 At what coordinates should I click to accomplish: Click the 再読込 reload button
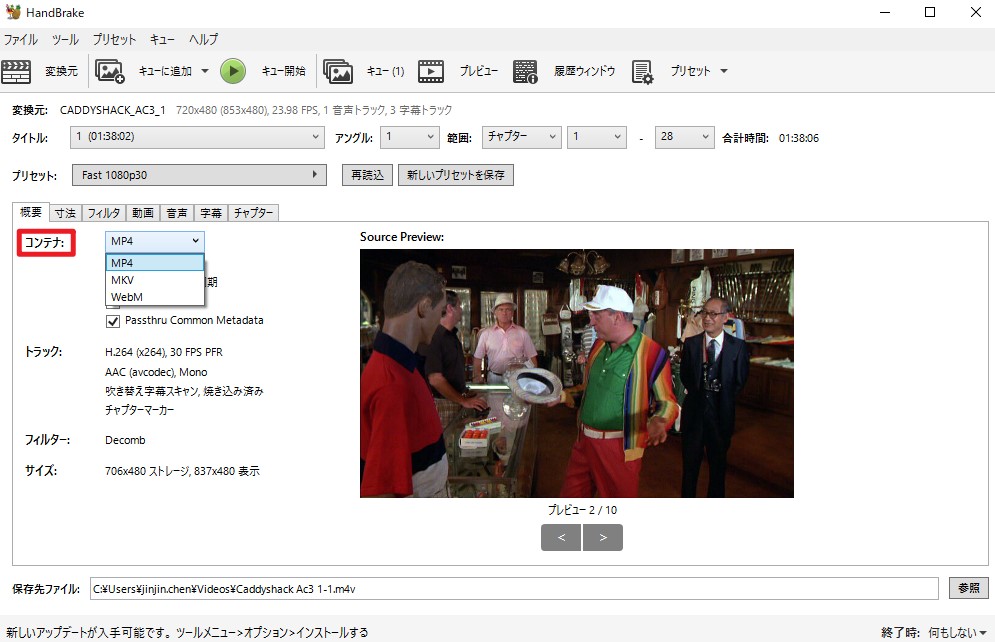pyautogui.click(x=367, y=175)
